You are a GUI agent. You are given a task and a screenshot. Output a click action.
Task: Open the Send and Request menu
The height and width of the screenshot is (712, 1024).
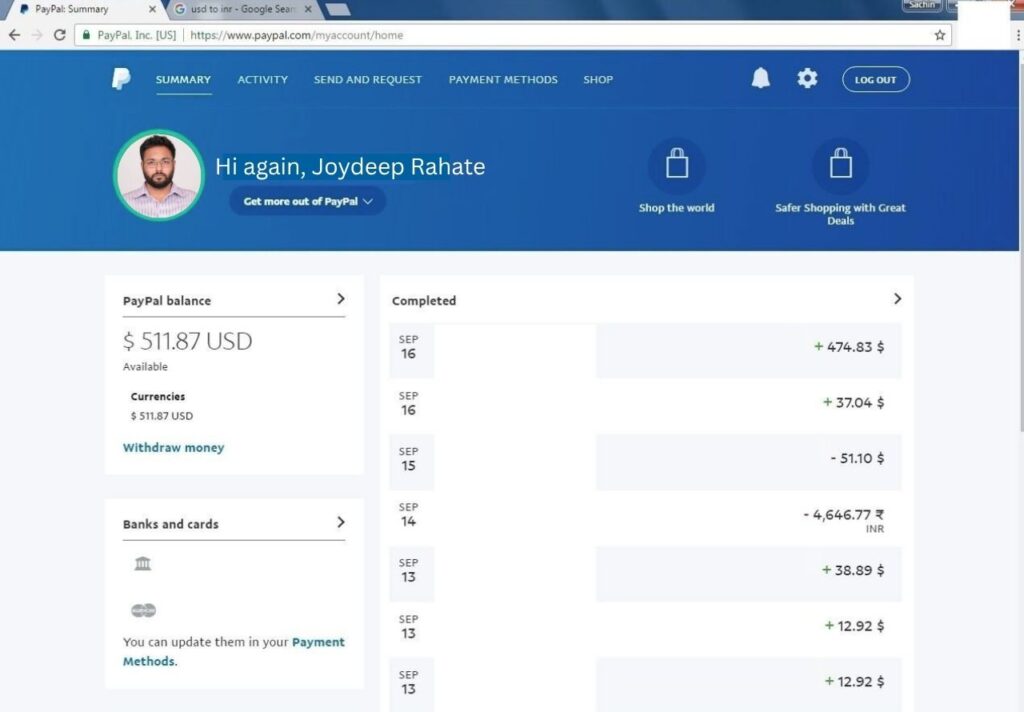pyautogui.click(x=367, y=80)
